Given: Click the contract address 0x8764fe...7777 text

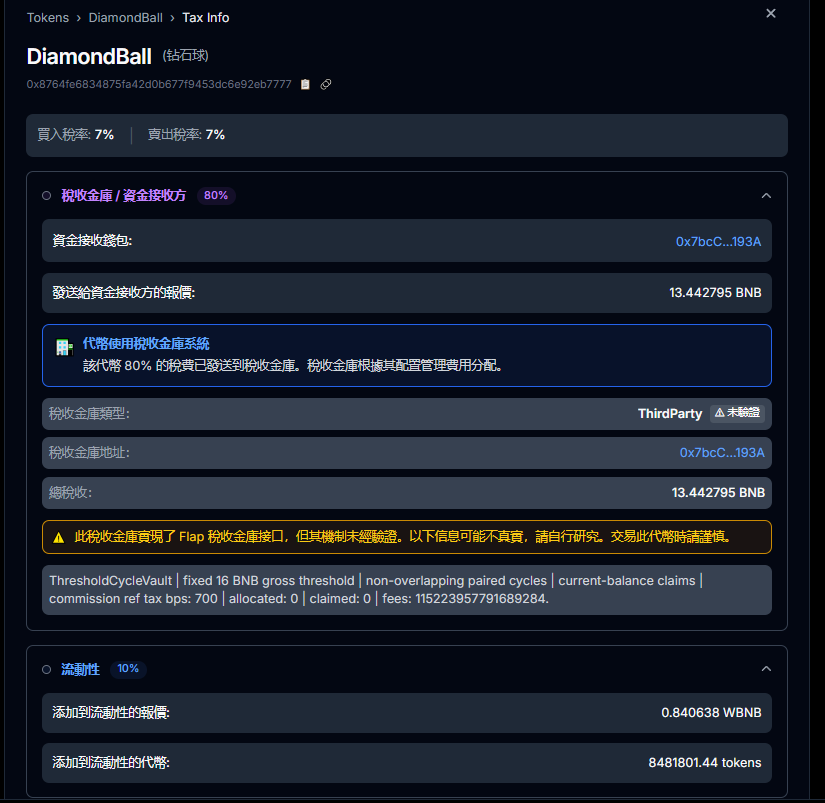Looking at the screenshot, I should tap(159, 84).
